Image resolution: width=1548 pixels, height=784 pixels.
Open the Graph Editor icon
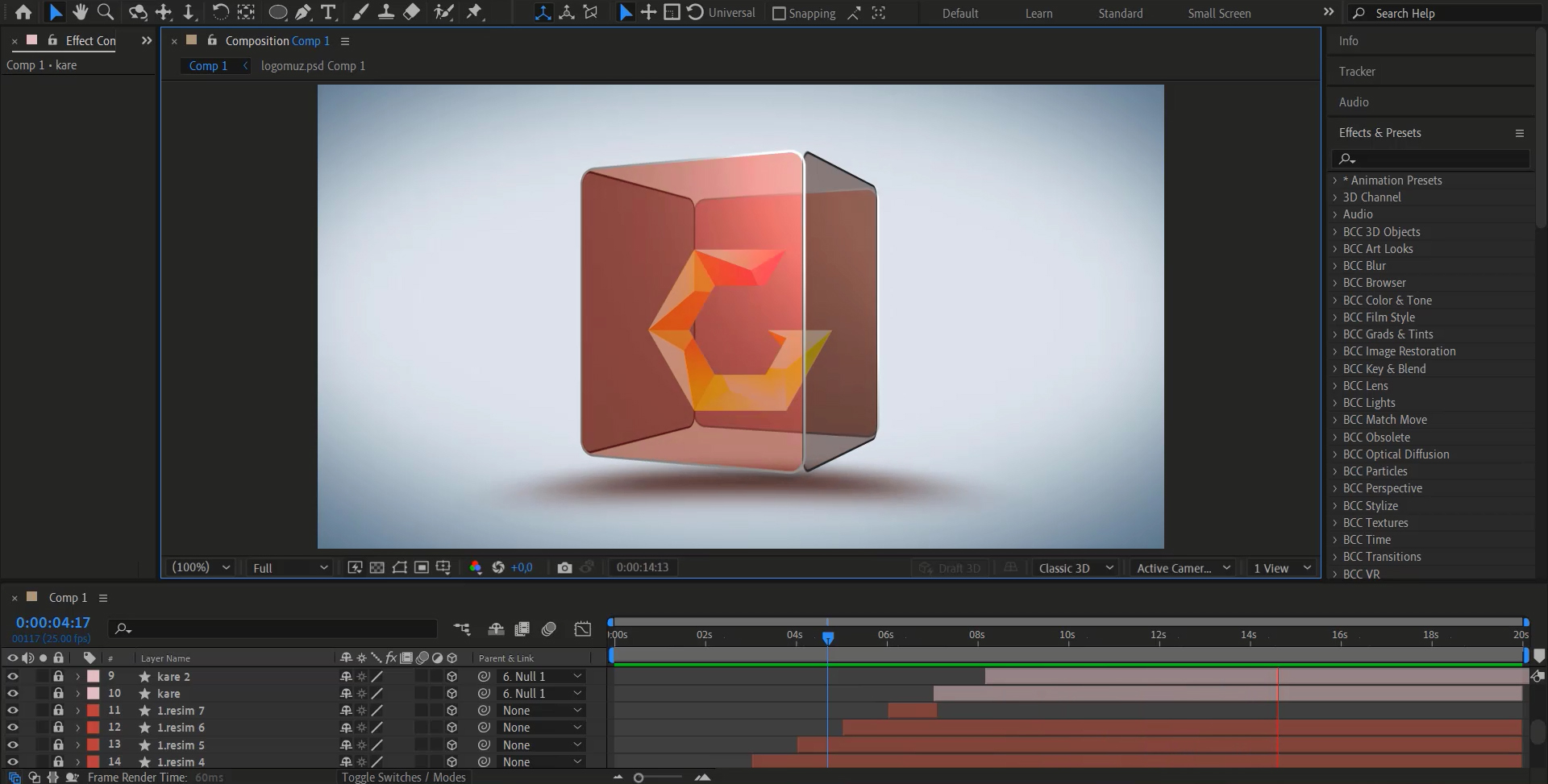click(583, 628)
